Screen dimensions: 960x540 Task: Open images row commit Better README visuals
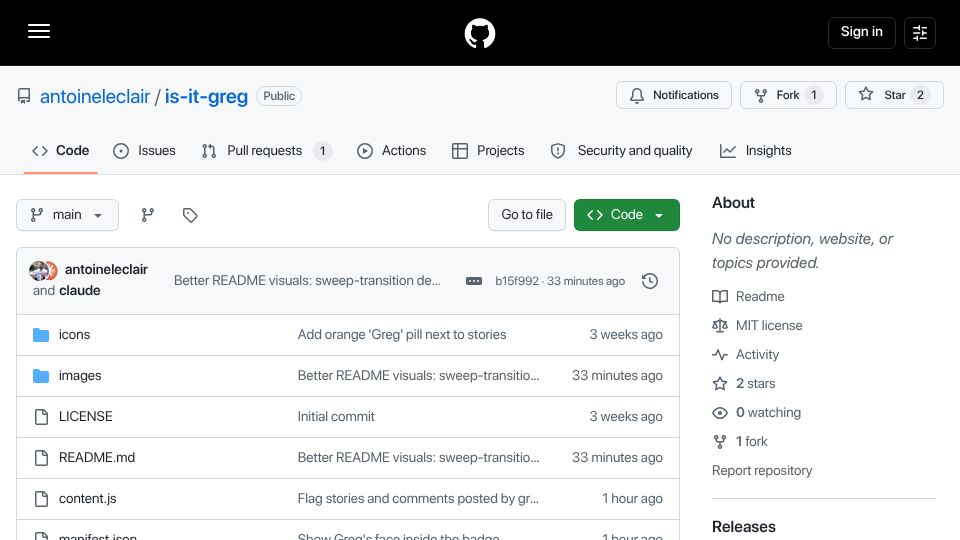418,375
